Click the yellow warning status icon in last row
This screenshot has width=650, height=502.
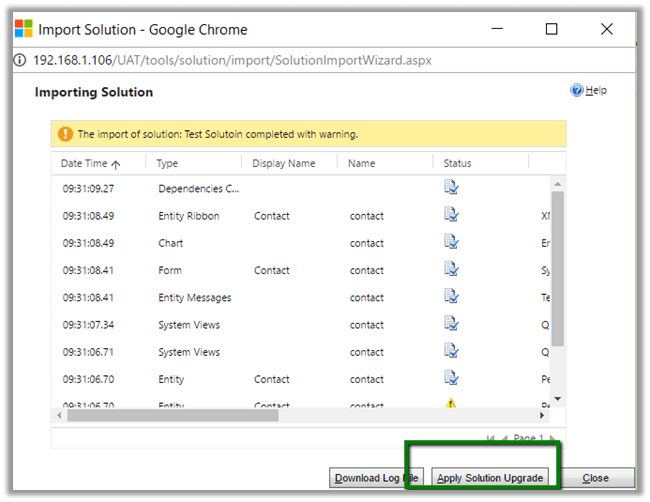pos(451,405)
